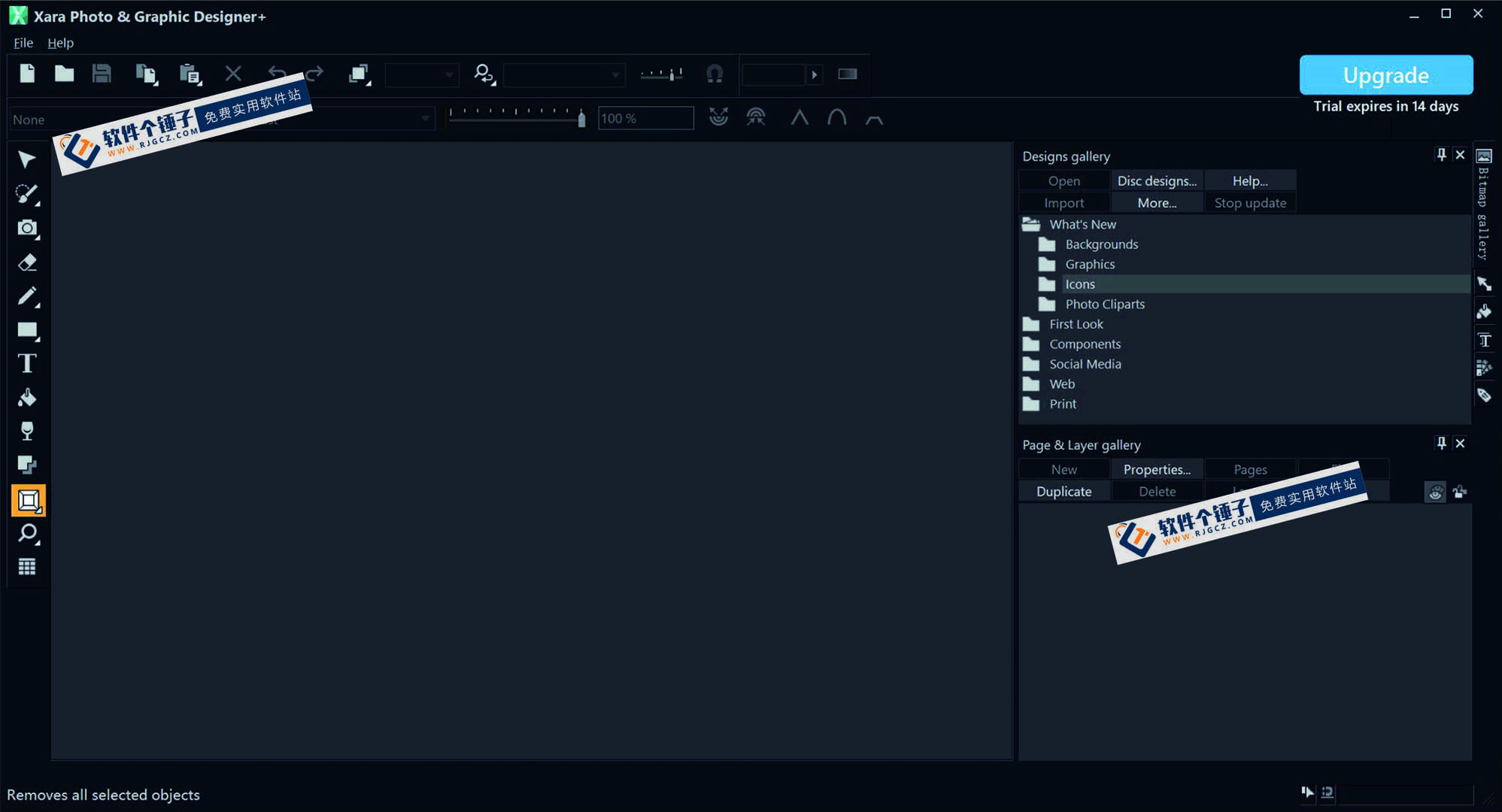The image size is (1502, 812).
Task: Create a new document
Action: [x=27, y=74]
